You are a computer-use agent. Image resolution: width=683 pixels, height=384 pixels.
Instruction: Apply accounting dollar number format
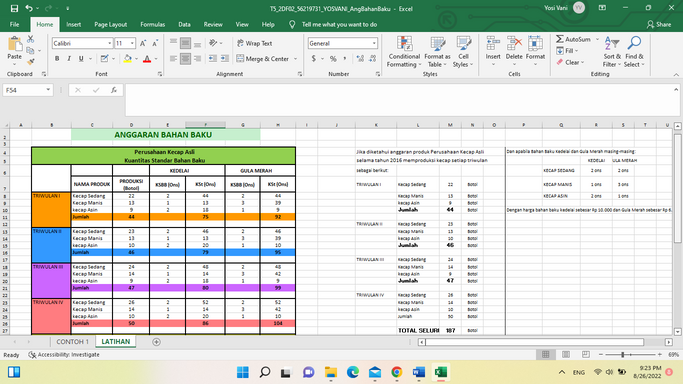[314, 58]
